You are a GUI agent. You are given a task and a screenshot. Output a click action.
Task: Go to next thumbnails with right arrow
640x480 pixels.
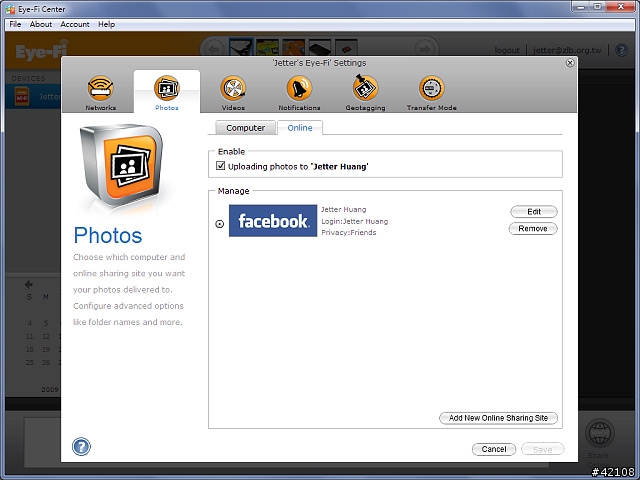tap(424, 49)
